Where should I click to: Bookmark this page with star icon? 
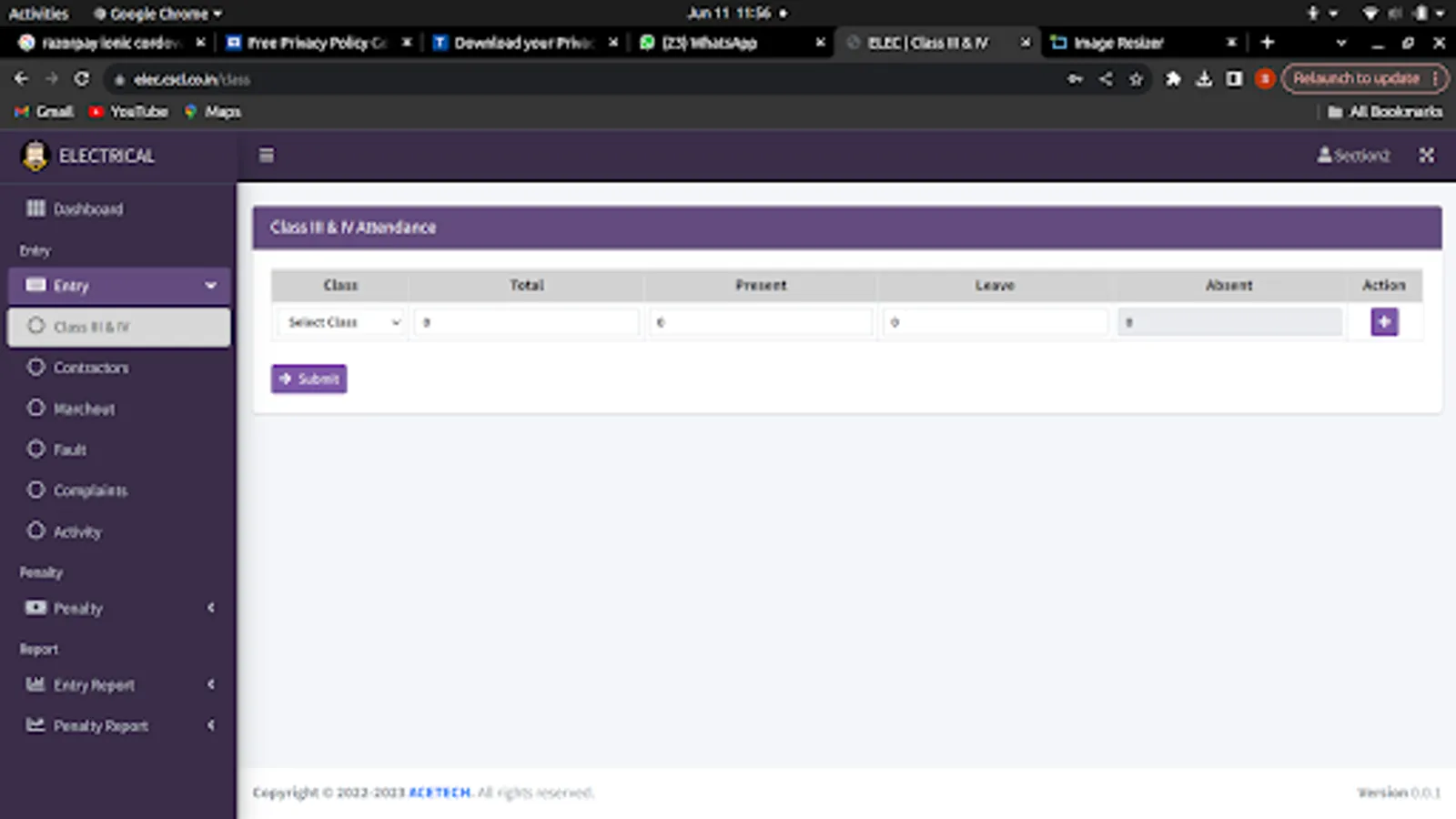[1136, 79]
